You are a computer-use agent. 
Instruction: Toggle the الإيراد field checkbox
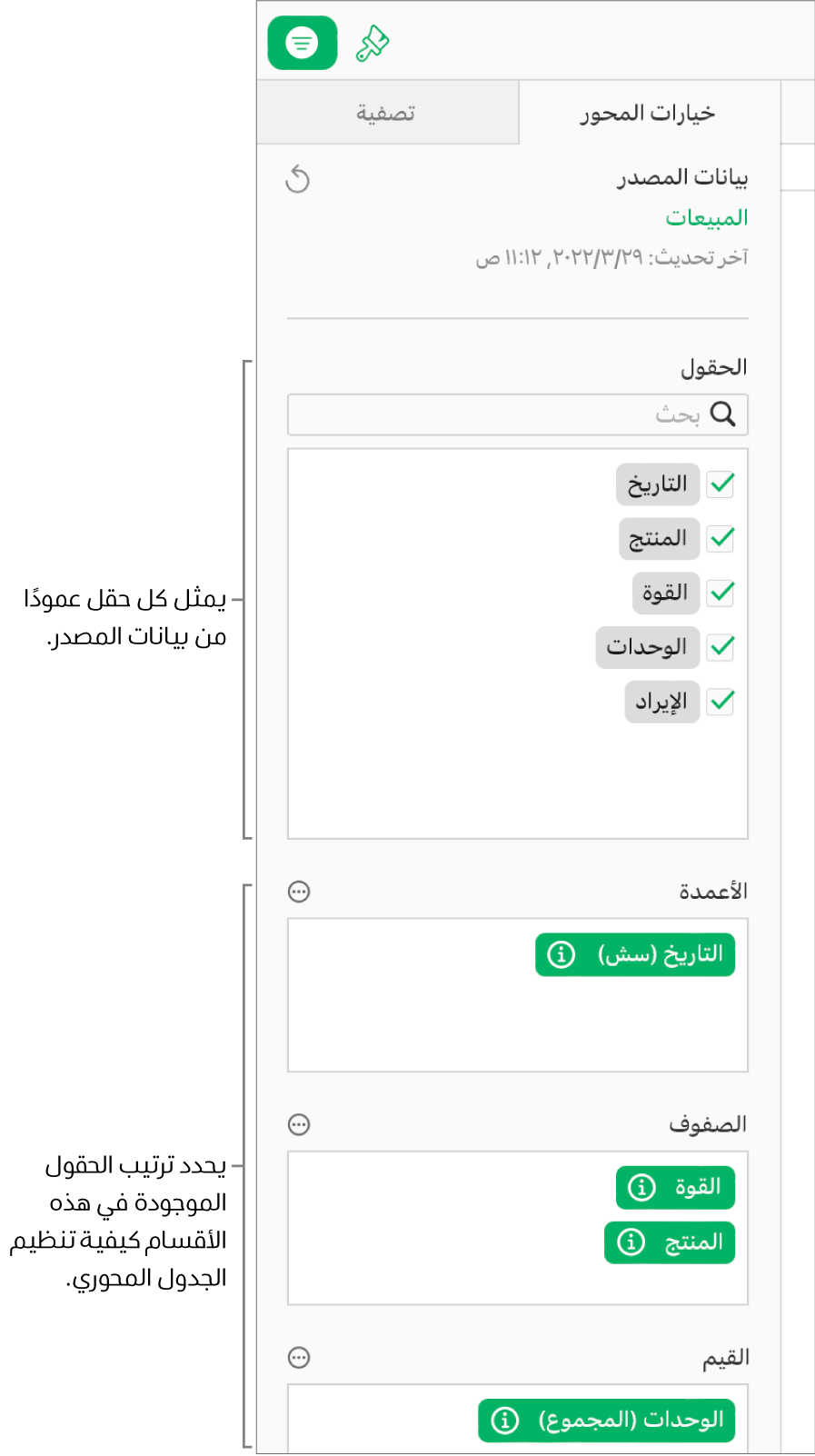720,701
